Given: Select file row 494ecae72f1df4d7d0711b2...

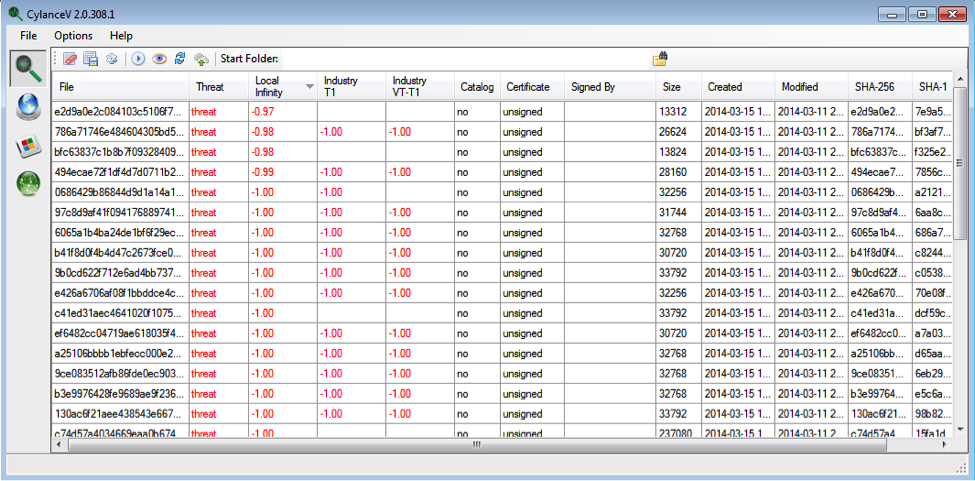Looking at the screenshot, I should (502, 172).
